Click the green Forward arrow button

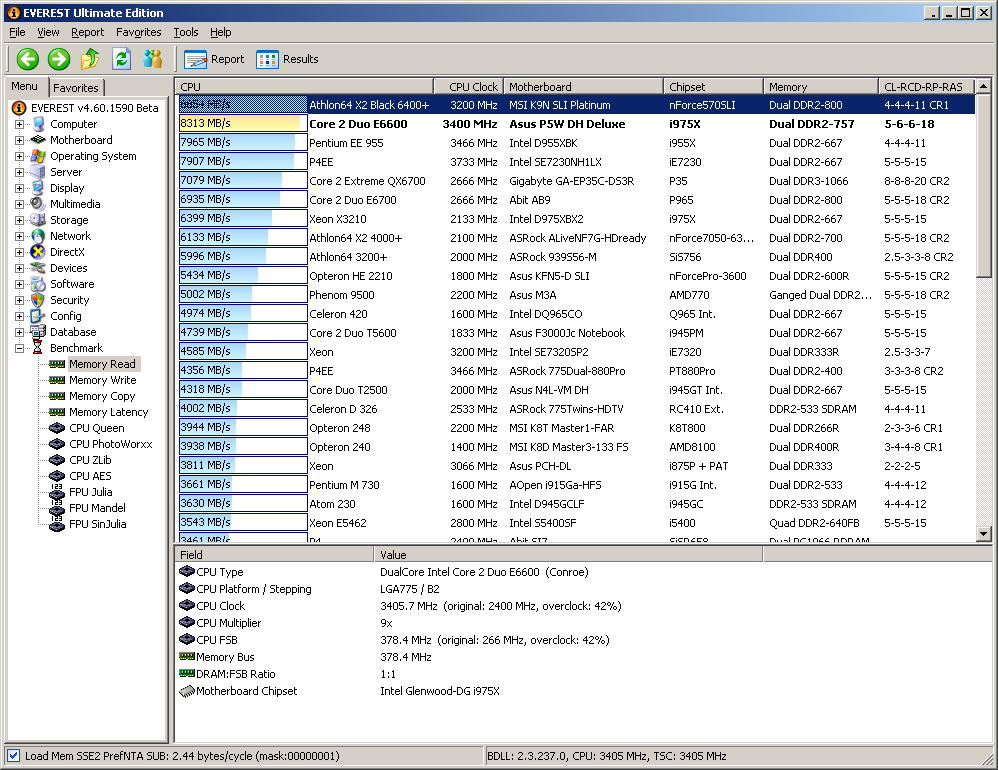point(59,59)
